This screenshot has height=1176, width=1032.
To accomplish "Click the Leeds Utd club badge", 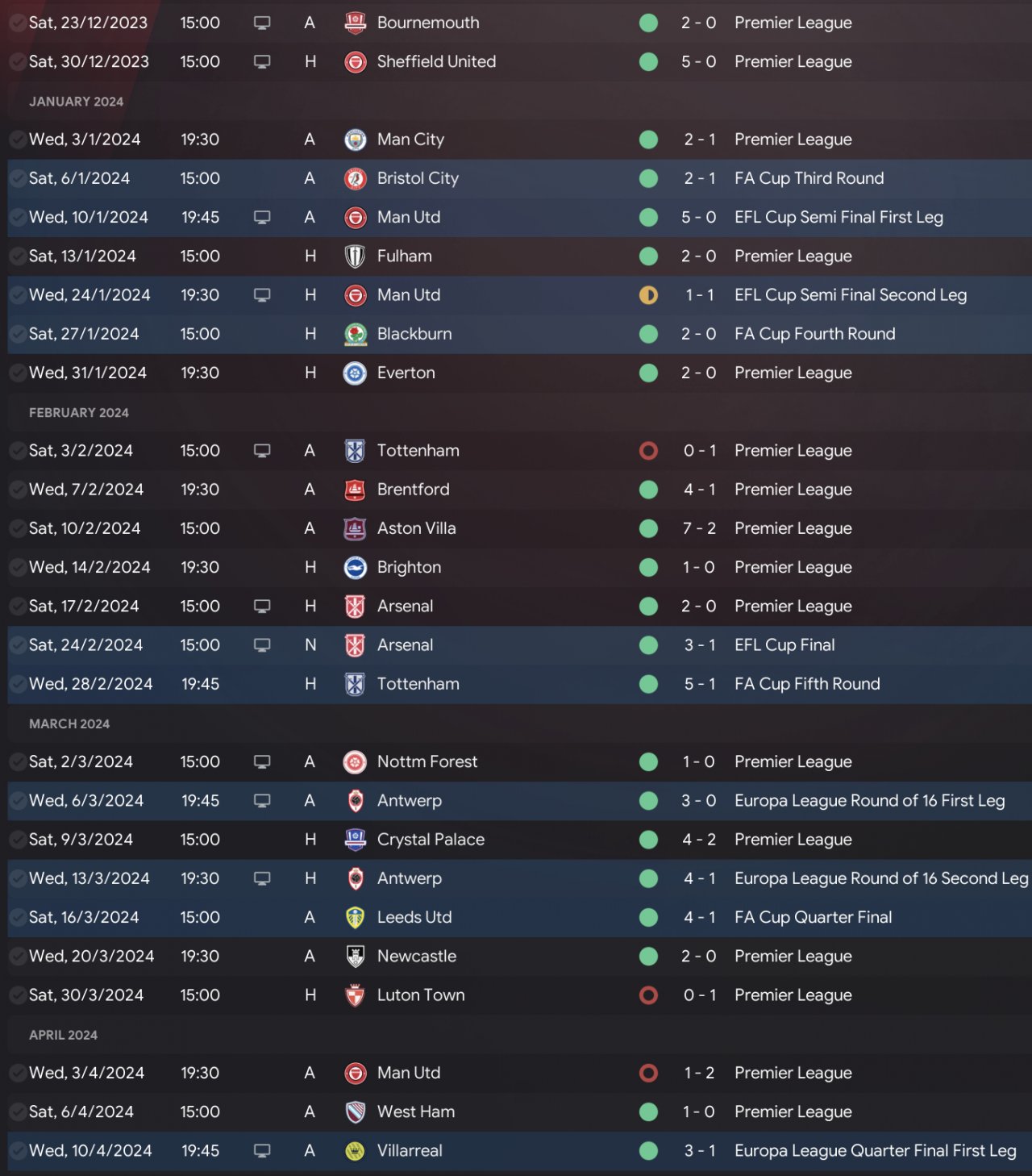I will (x=355, y=917).
